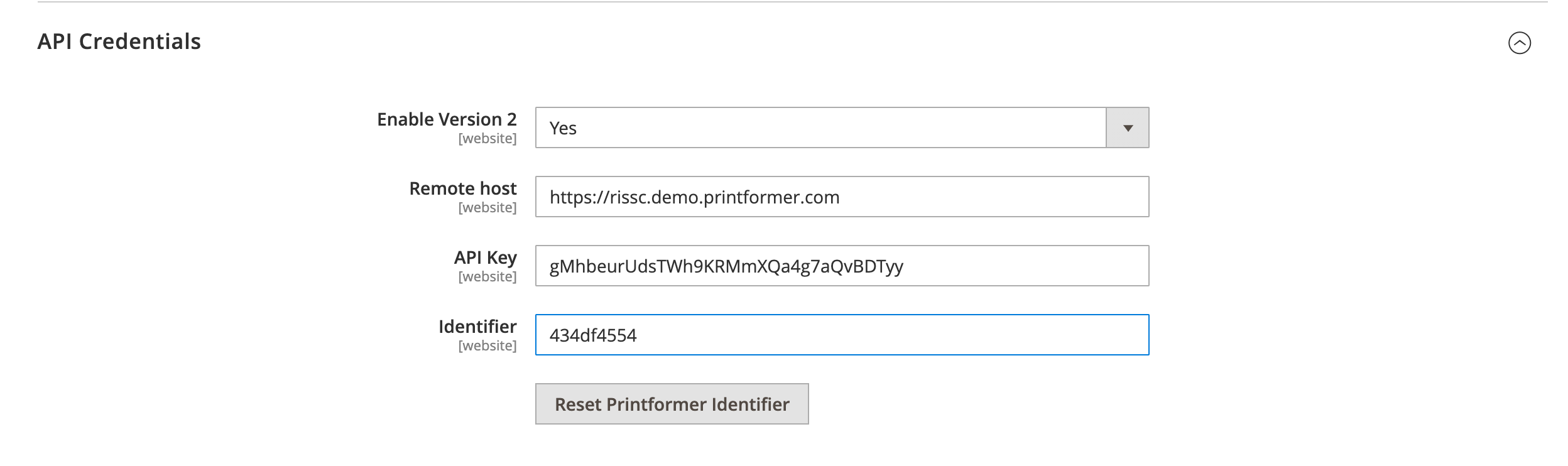Click the API Key label
Image resolution: width=1568 pixels, height=466 pixels.
pyautogui.click(x=486, y=257)
